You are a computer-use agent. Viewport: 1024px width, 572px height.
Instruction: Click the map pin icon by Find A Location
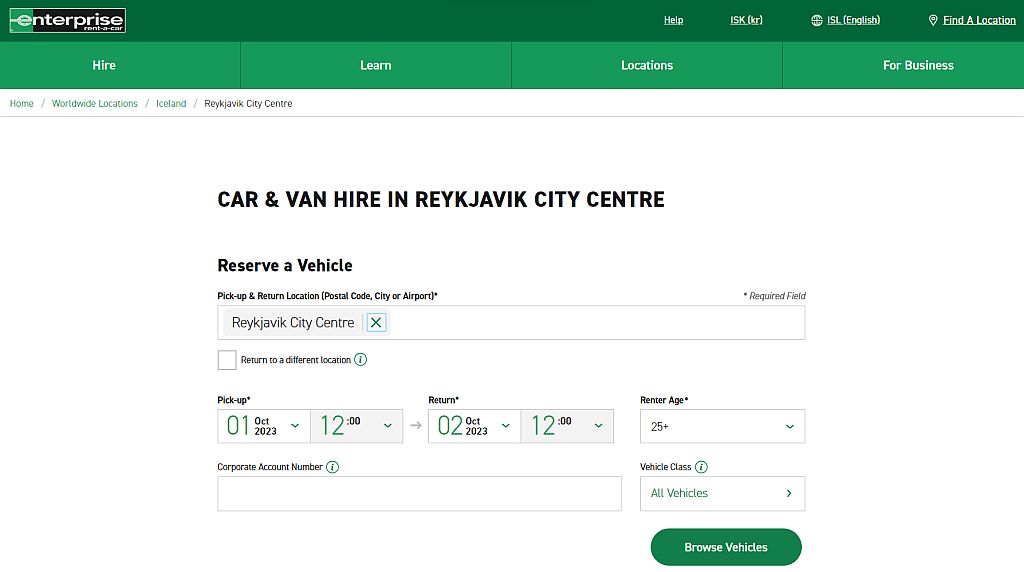(933, 20)
